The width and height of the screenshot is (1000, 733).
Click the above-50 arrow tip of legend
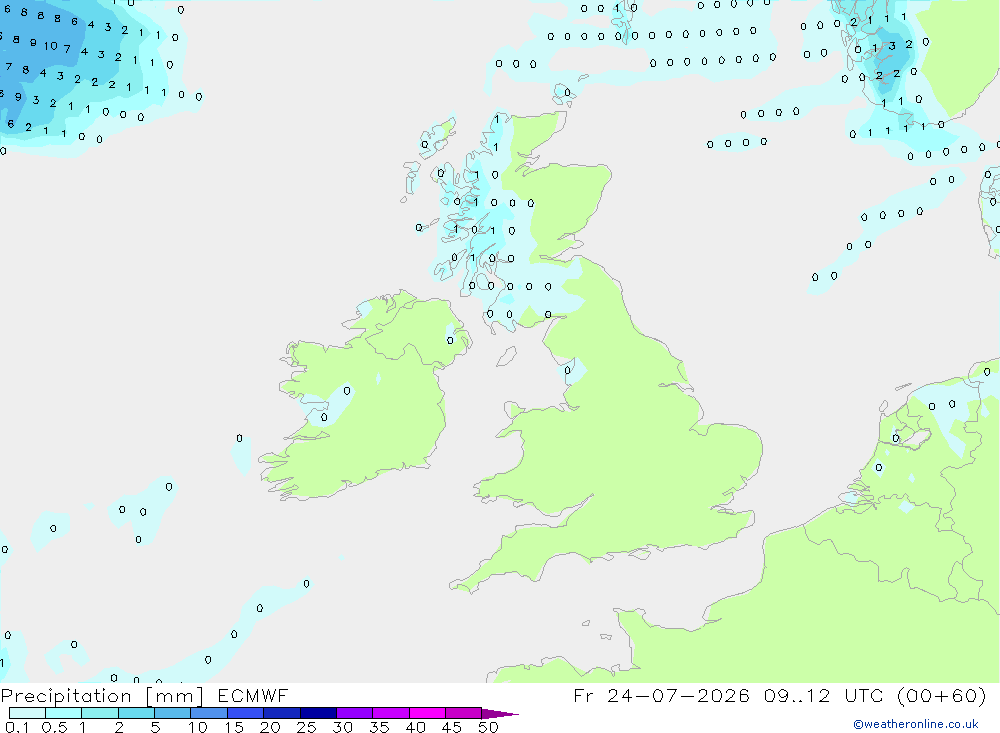tap(500, 714)
